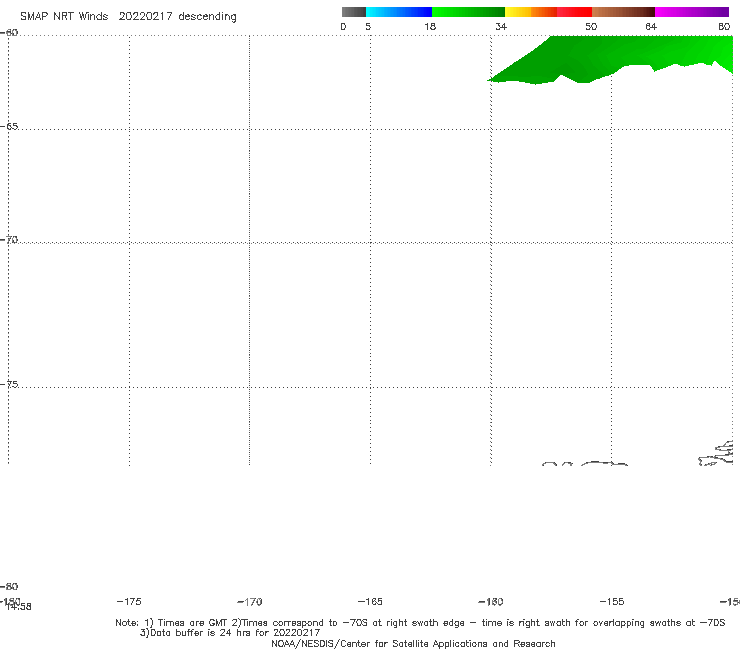The width and height of the screenshot is (740, 650).
Task: Click the -155 longitude axis label
Action: (x=612, y=602)
